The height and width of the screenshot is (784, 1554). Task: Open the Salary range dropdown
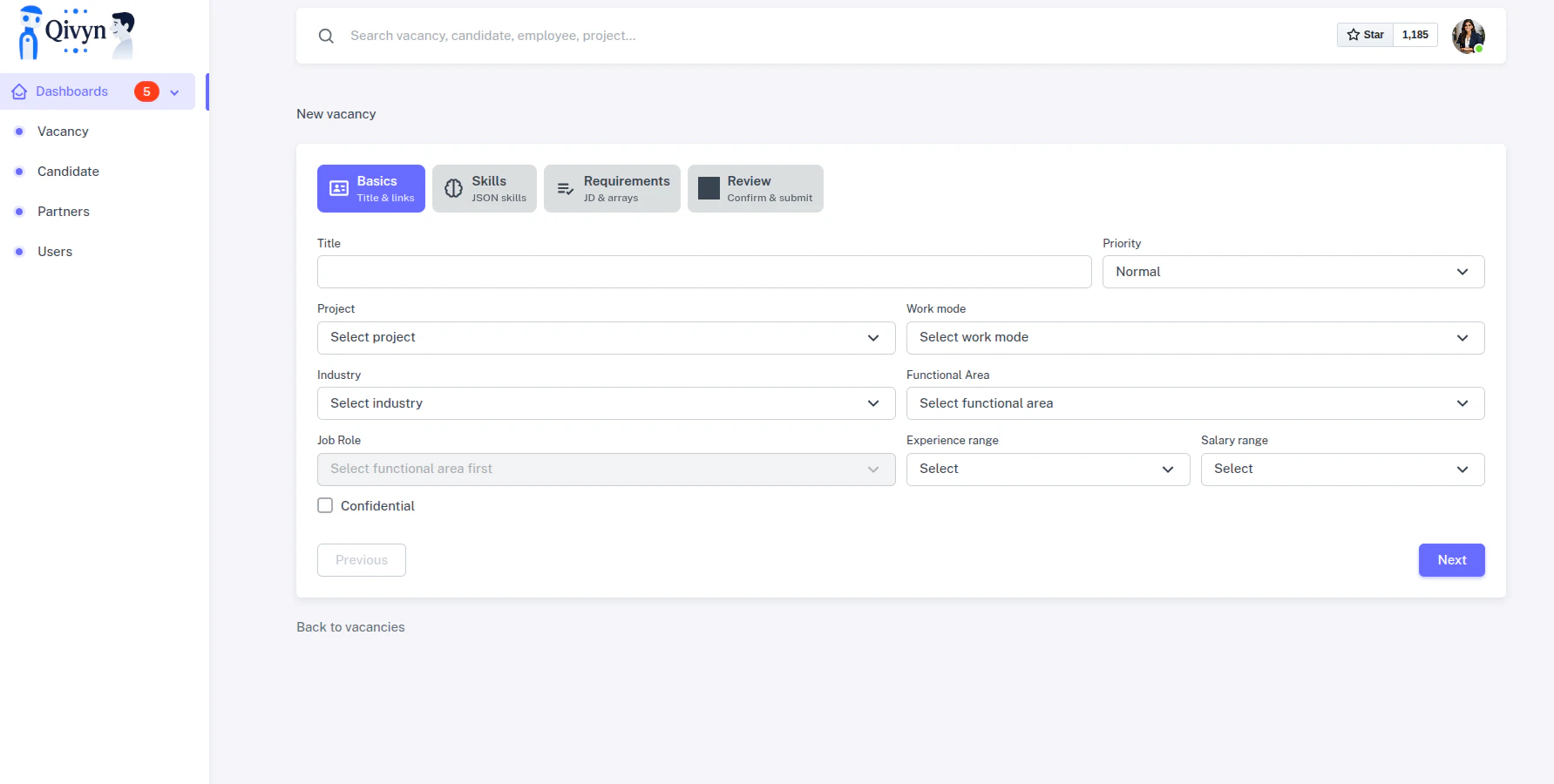(x=1343, y=470)
